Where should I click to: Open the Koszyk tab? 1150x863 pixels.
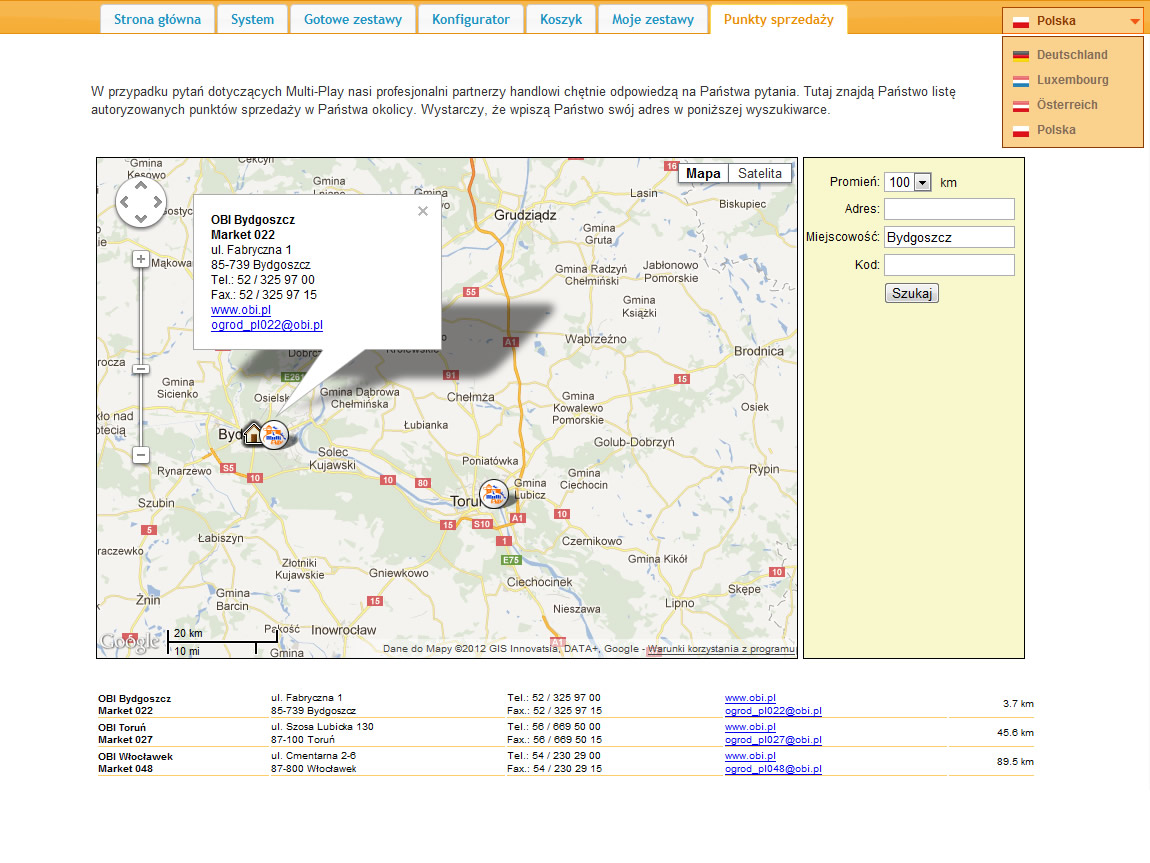[x=561, y=20]
